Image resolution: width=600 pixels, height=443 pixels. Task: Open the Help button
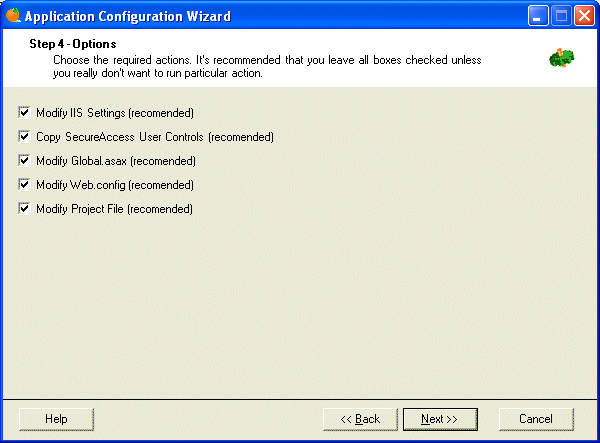[x=56, y=419]
